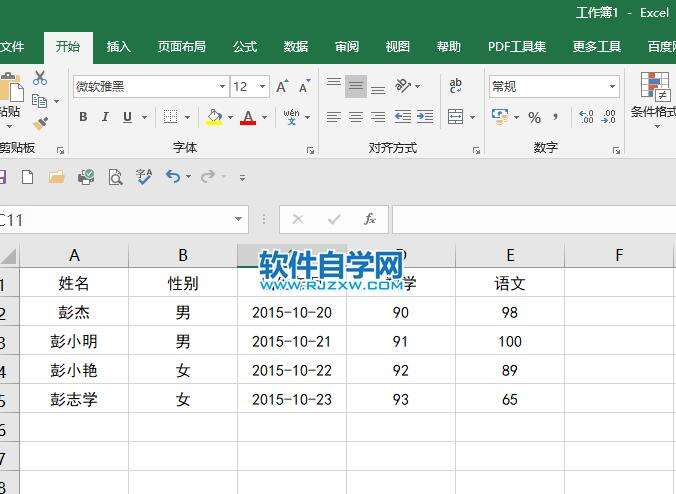Image resolution: width=676 pixels, height=494 pixels.
Task: Toggle Italic formatting
Action: point(105,117)
